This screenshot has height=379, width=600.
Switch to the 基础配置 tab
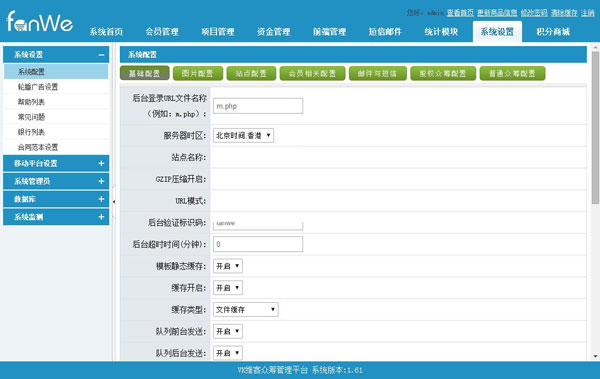click(x=144, y=73)
